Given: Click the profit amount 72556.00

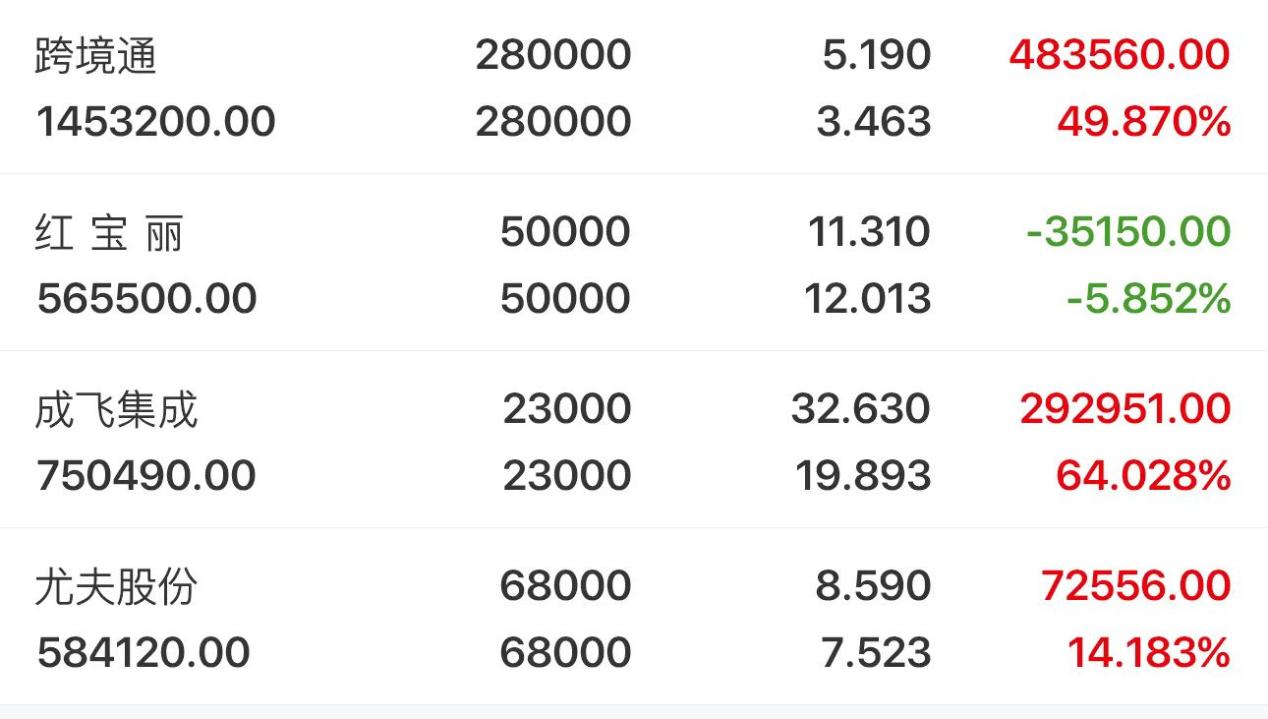Looking at the screenshot, I should tap(1135, 586).
